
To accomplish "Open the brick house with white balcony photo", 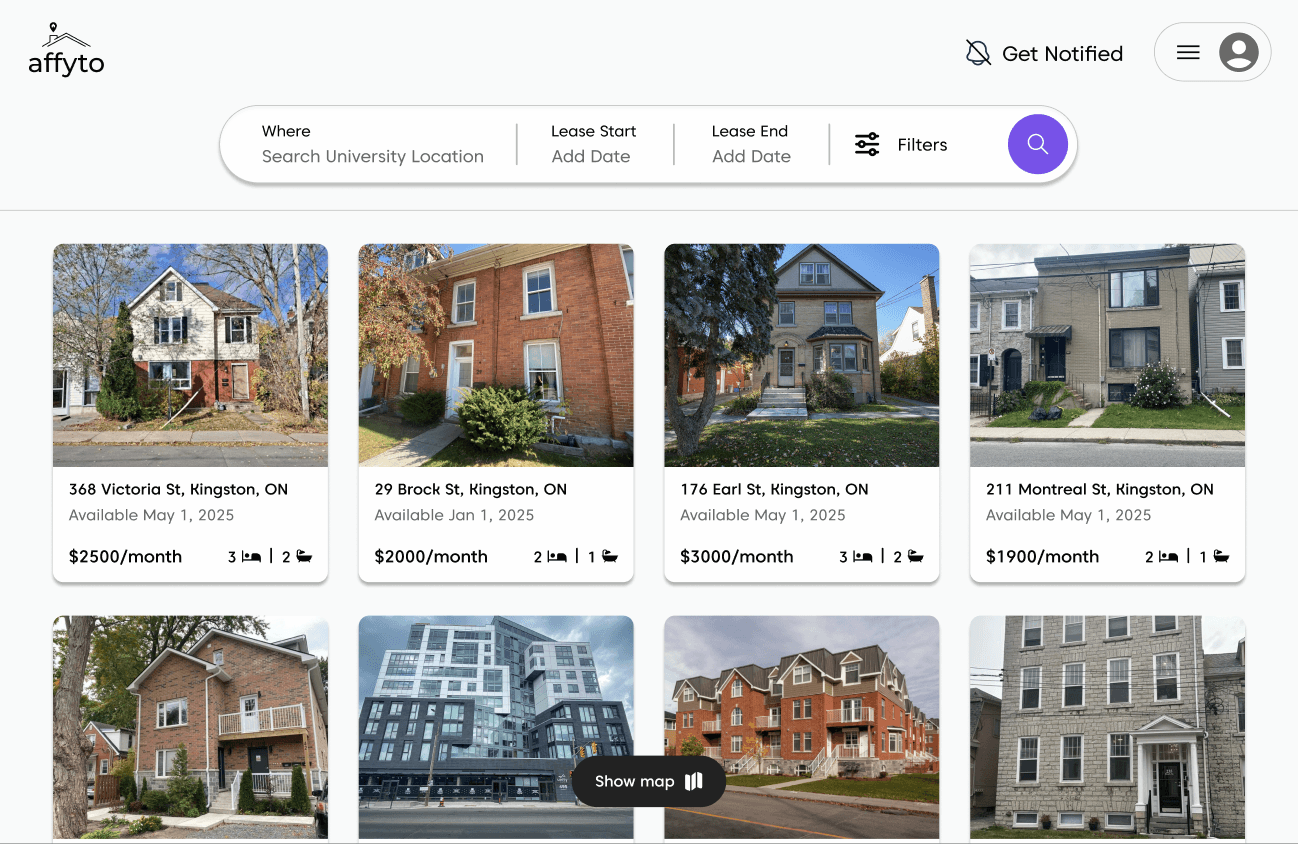I will [x=190, y=727].
